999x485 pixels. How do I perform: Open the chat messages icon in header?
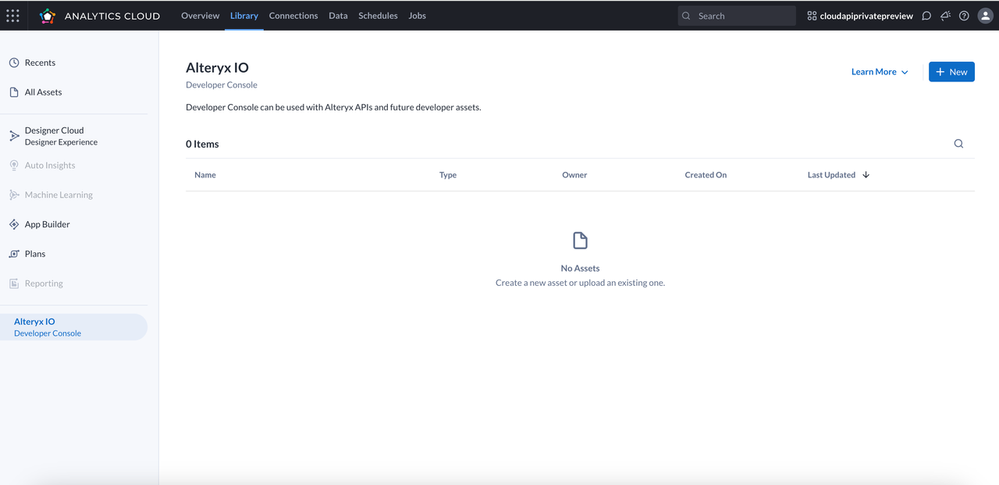point(926,16)
